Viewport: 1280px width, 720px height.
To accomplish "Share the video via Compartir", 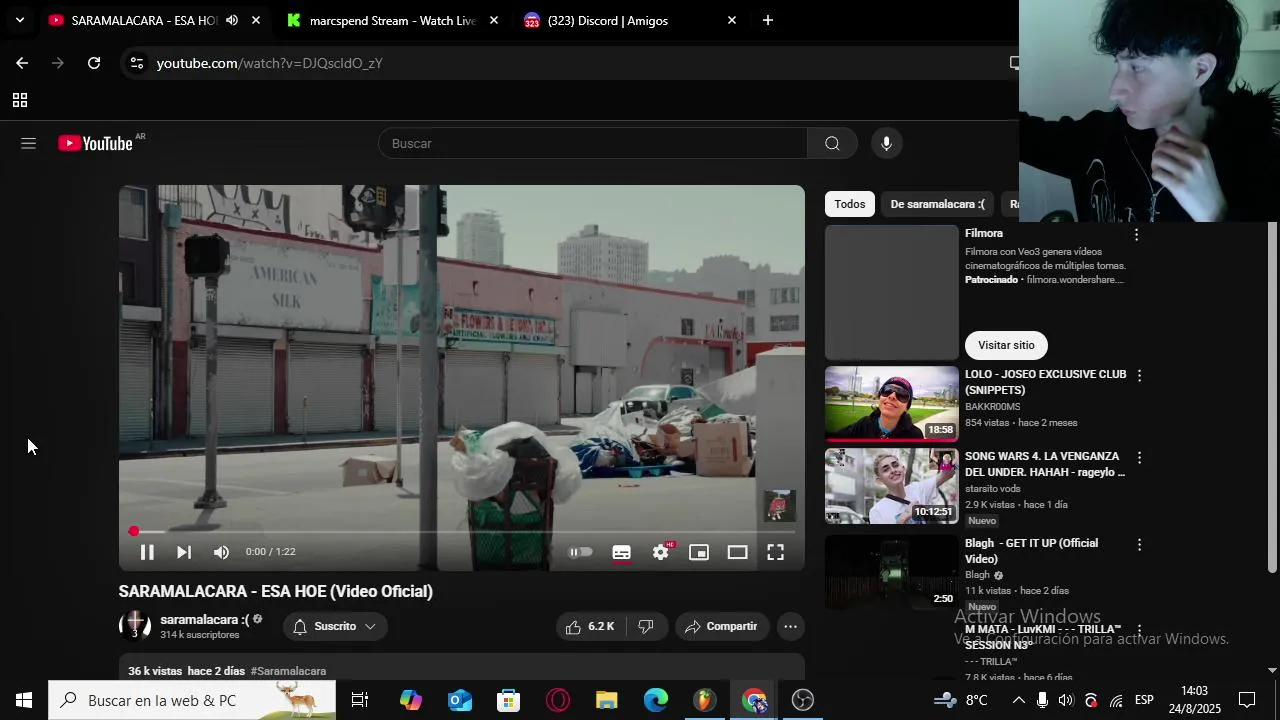I will [x=722, y=627].
